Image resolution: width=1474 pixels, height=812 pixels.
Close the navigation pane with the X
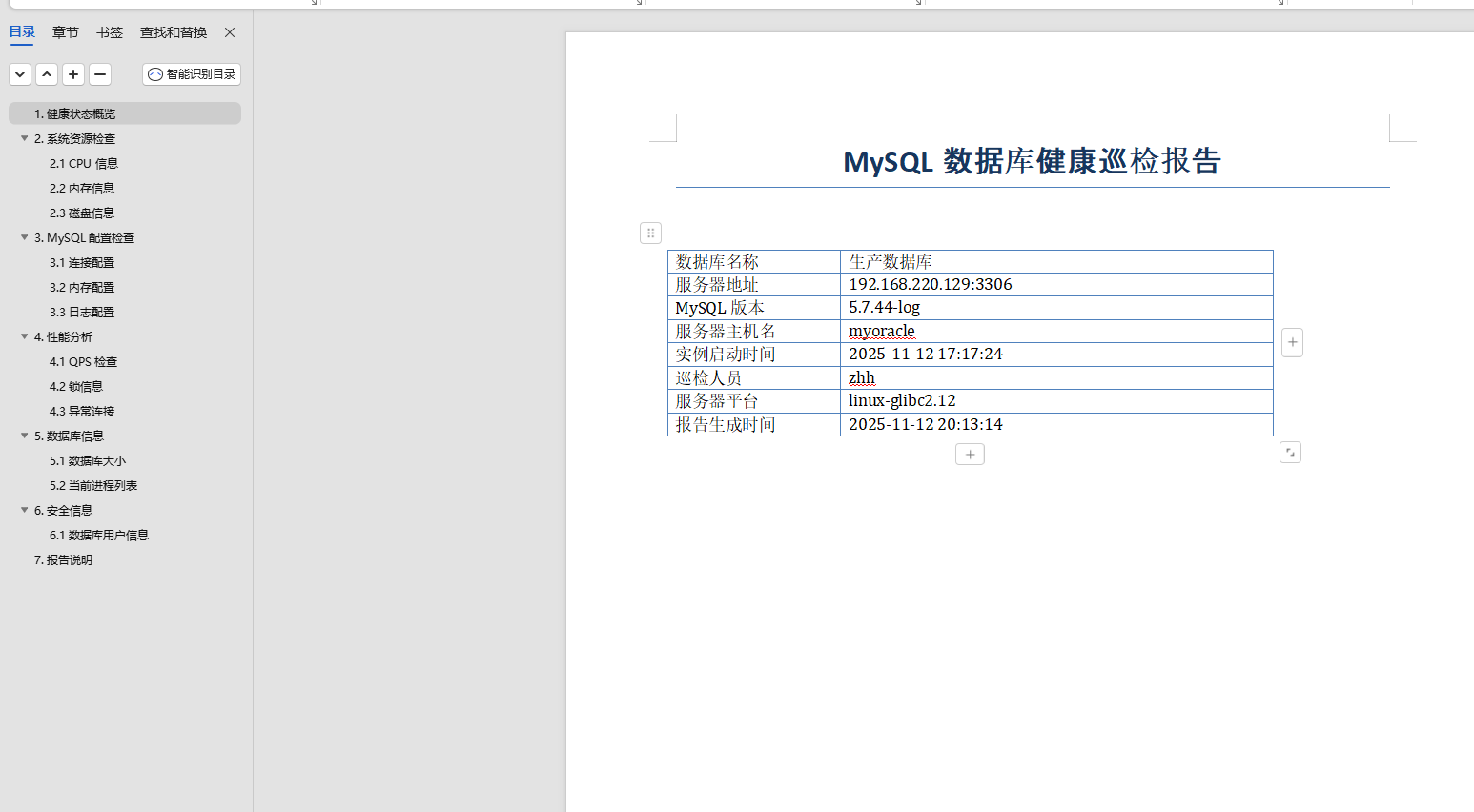tap(230, 32)
